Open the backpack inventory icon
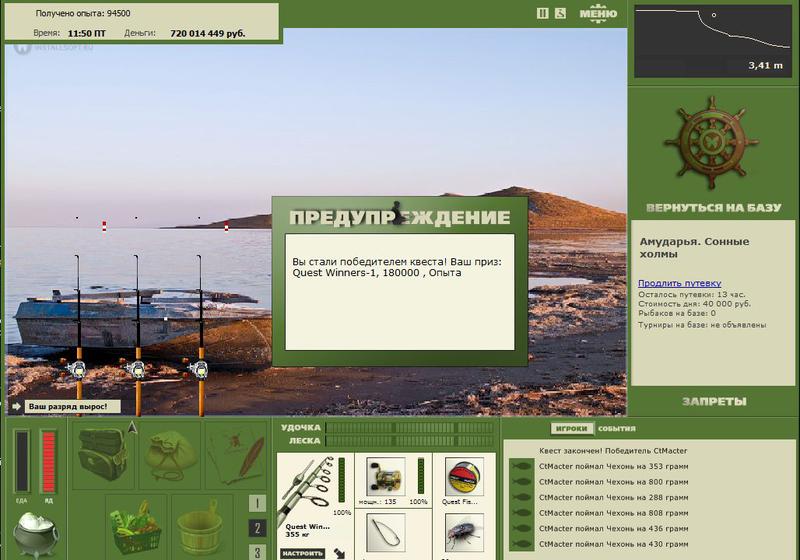Viewport: 800px width, 560px height. [104, 454]
